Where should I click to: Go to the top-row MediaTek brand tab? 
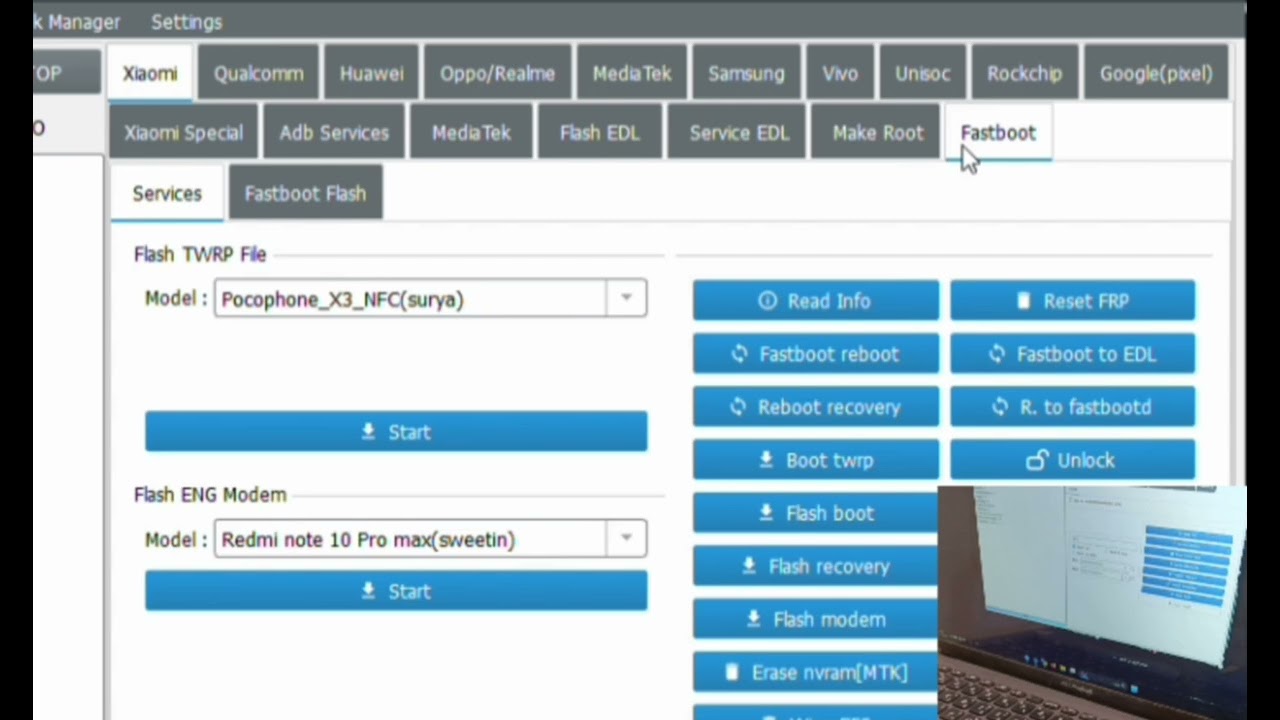point(632,74)
